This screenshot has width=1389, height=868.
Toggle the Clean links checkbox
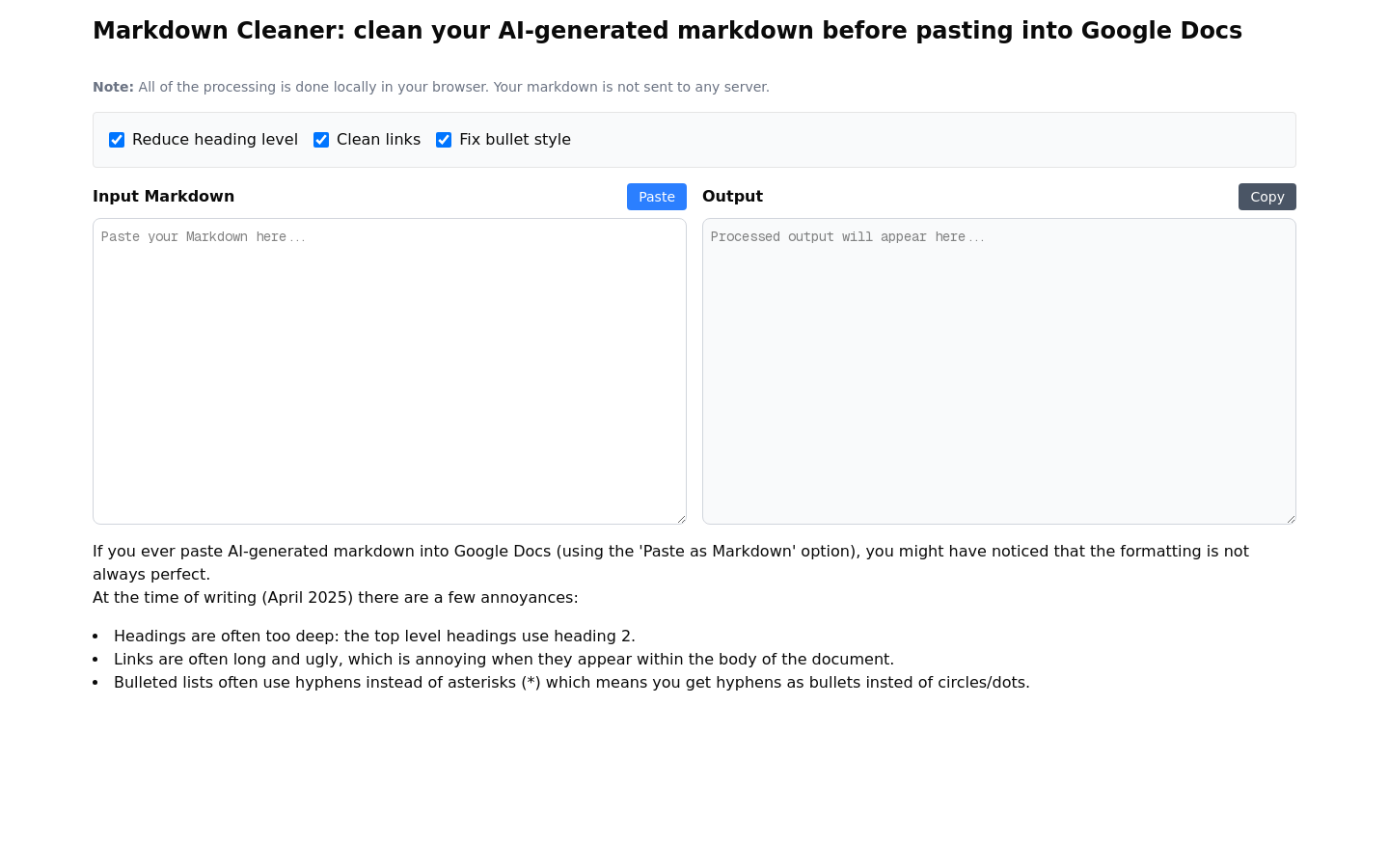(x=321, y=140)
